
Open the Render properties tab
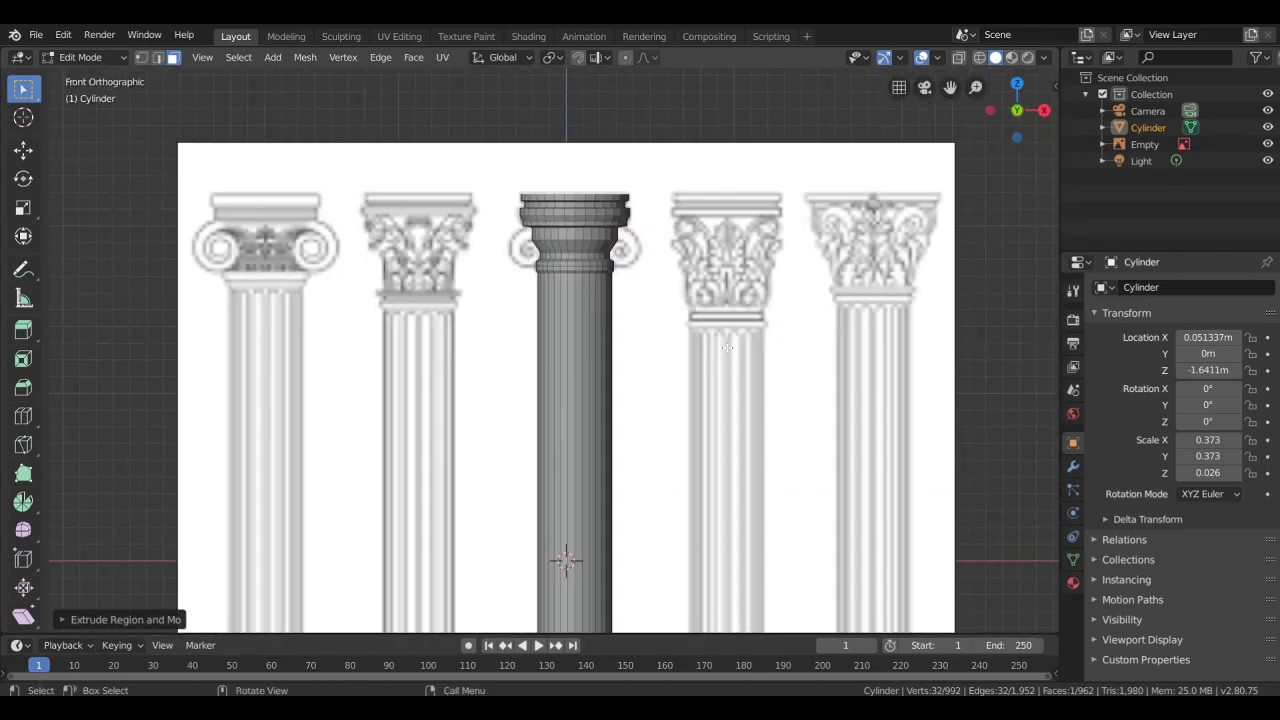click(1073, 320)
